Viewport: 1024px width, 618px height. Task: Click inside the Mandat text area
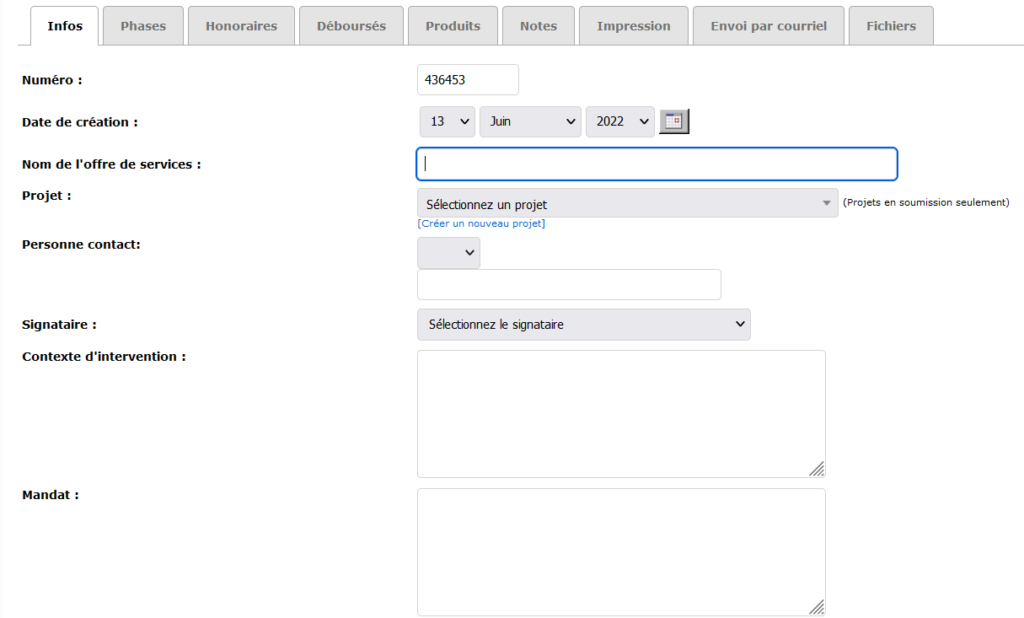620,551
